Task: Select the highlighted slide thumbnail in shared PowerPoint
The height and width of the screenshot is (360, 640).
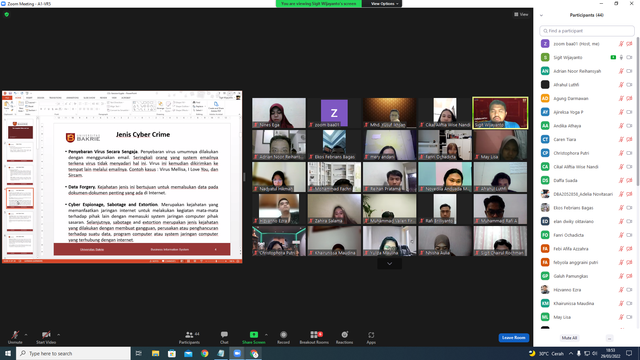Action: (20, 198)
